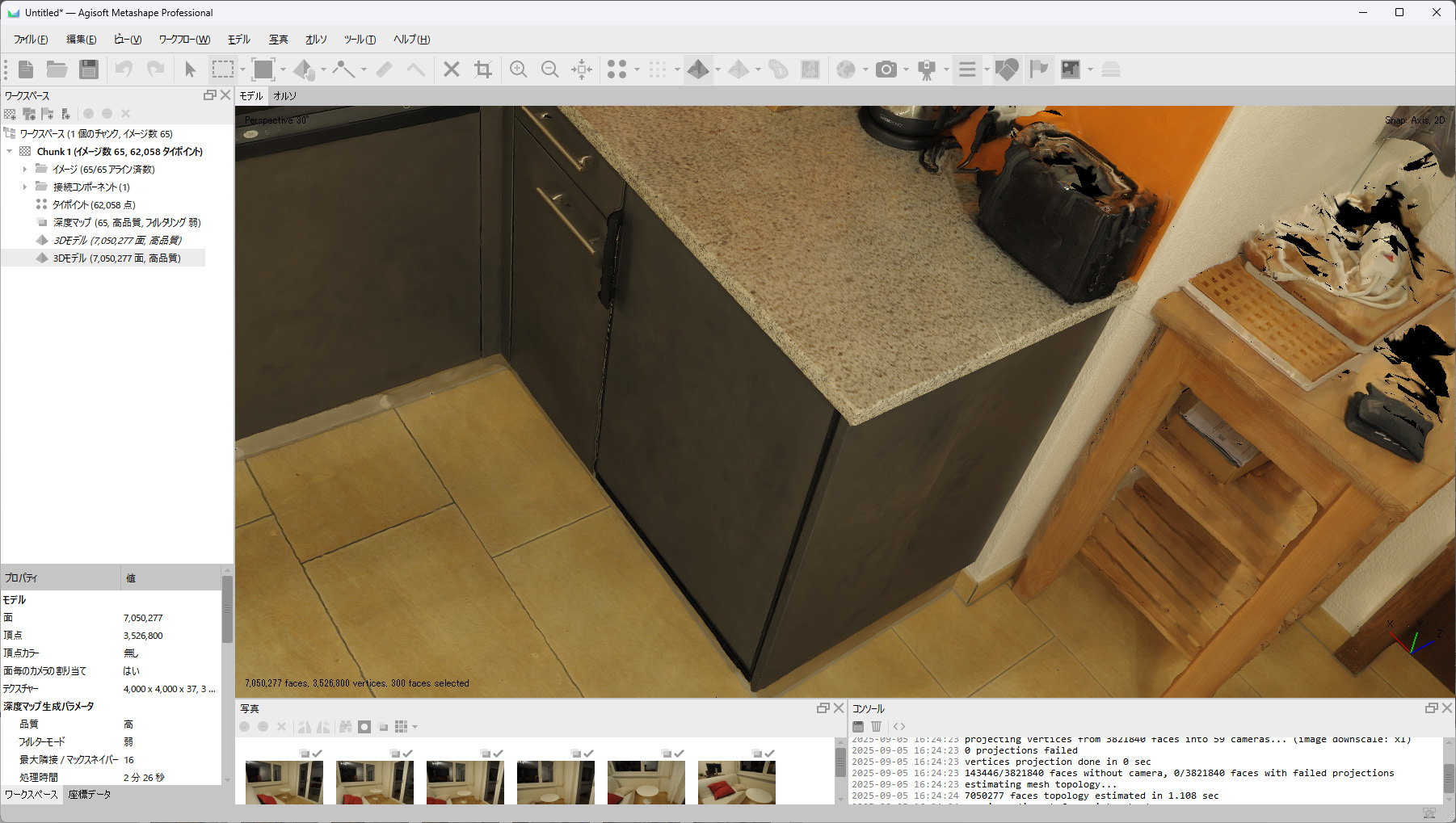The height and width of the screenshot is (823, 1456).
Task: Click the Redo arrow icon
Action: [155, 69]
